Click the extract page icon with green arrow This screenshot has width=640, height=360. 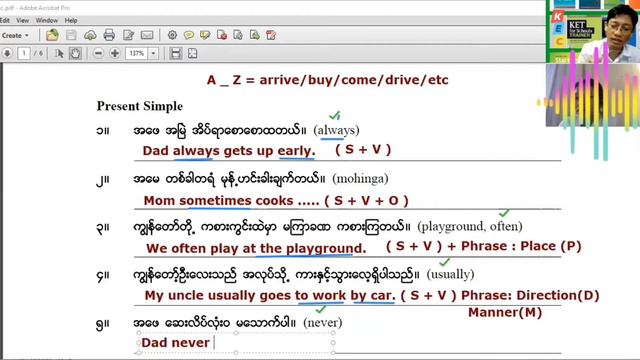pyautogui.click(x=255, y=35)
